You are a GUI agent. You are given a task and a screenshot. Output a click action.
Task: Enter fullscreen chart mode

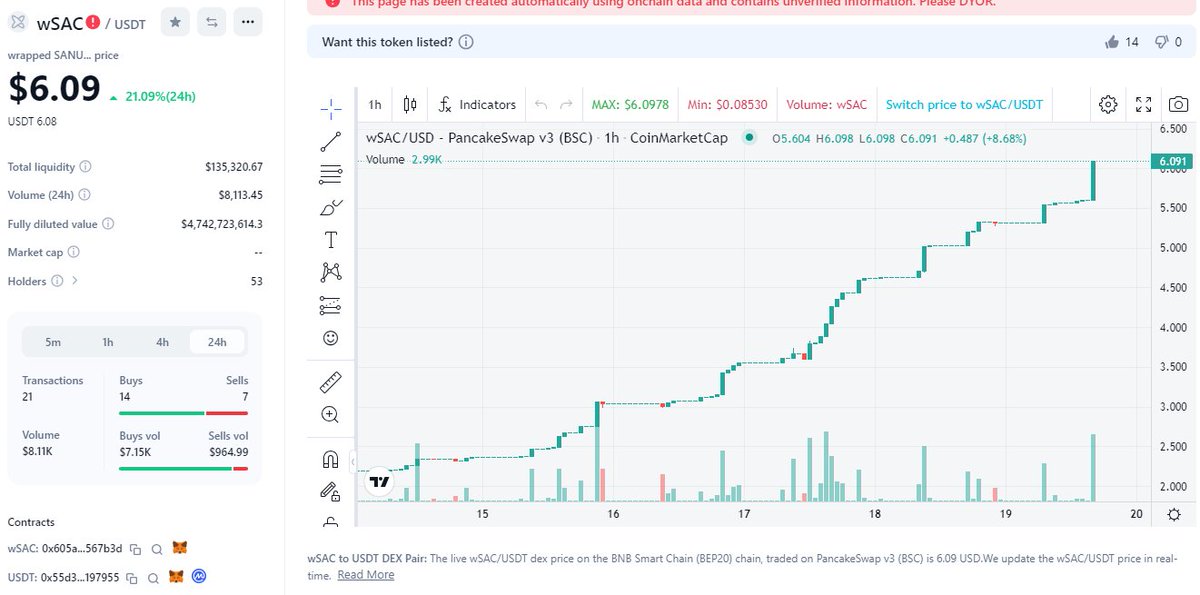1144,104
